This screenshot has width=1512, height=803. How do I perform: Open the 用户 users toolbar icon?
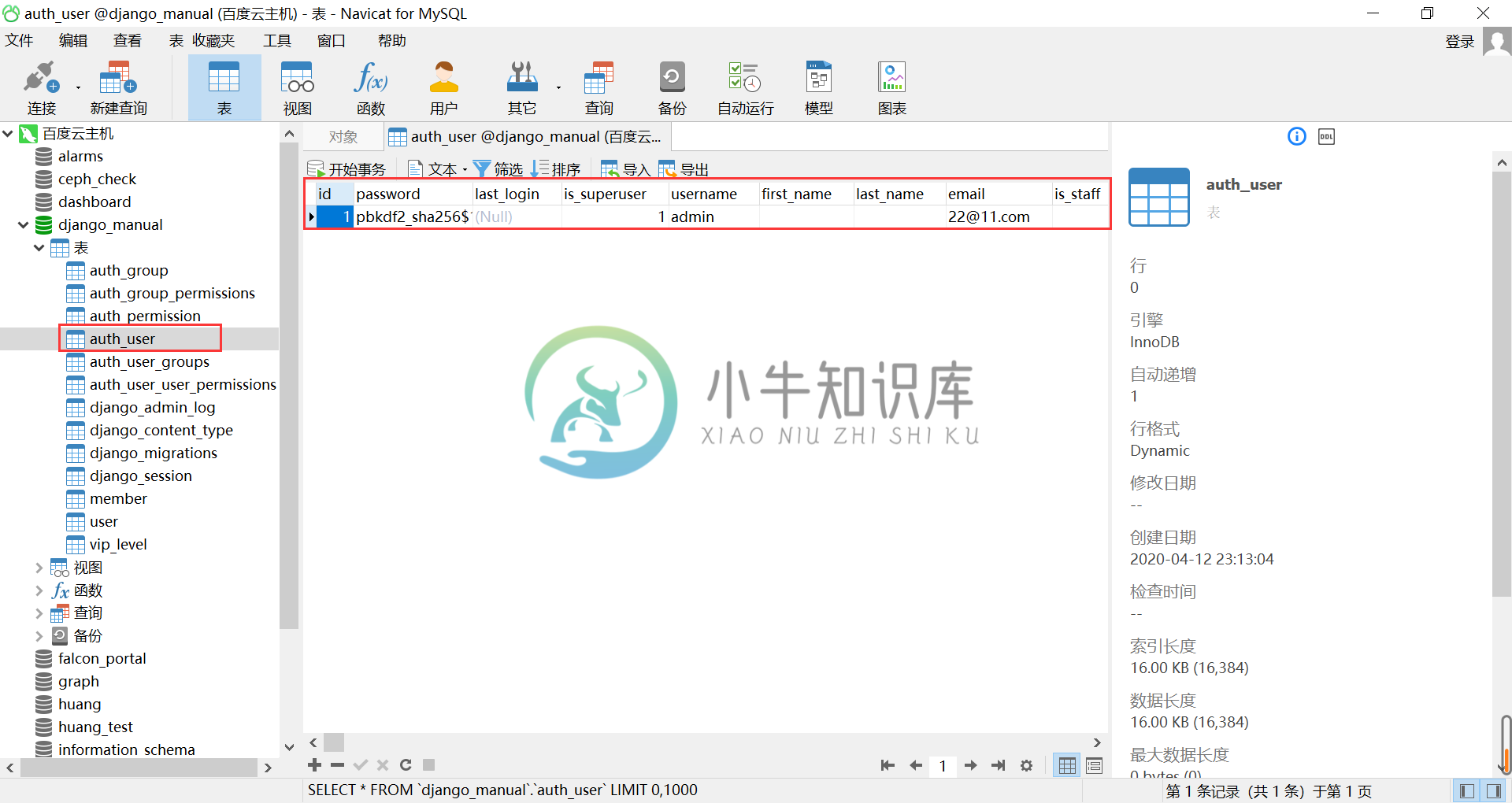(x=443, y=87)
